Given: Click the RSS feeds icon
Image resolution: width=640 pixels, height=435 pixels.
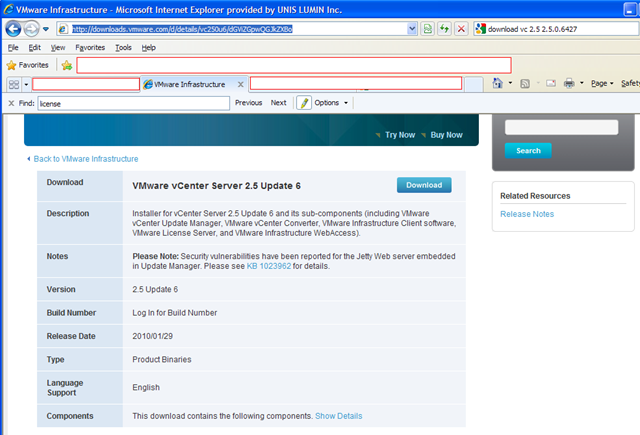Looking at the screenshot, I should pos(525,84).
